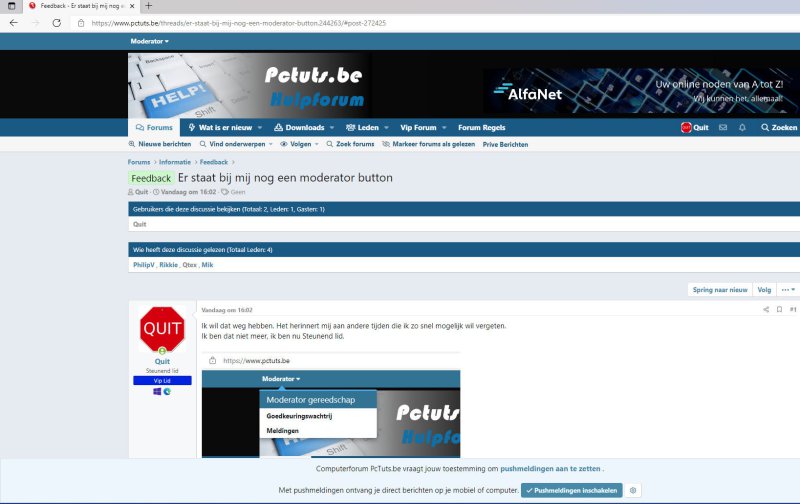The image size is (800, 504).
Task: Open Mik profile from readers list
Action: tap(207, 265)
